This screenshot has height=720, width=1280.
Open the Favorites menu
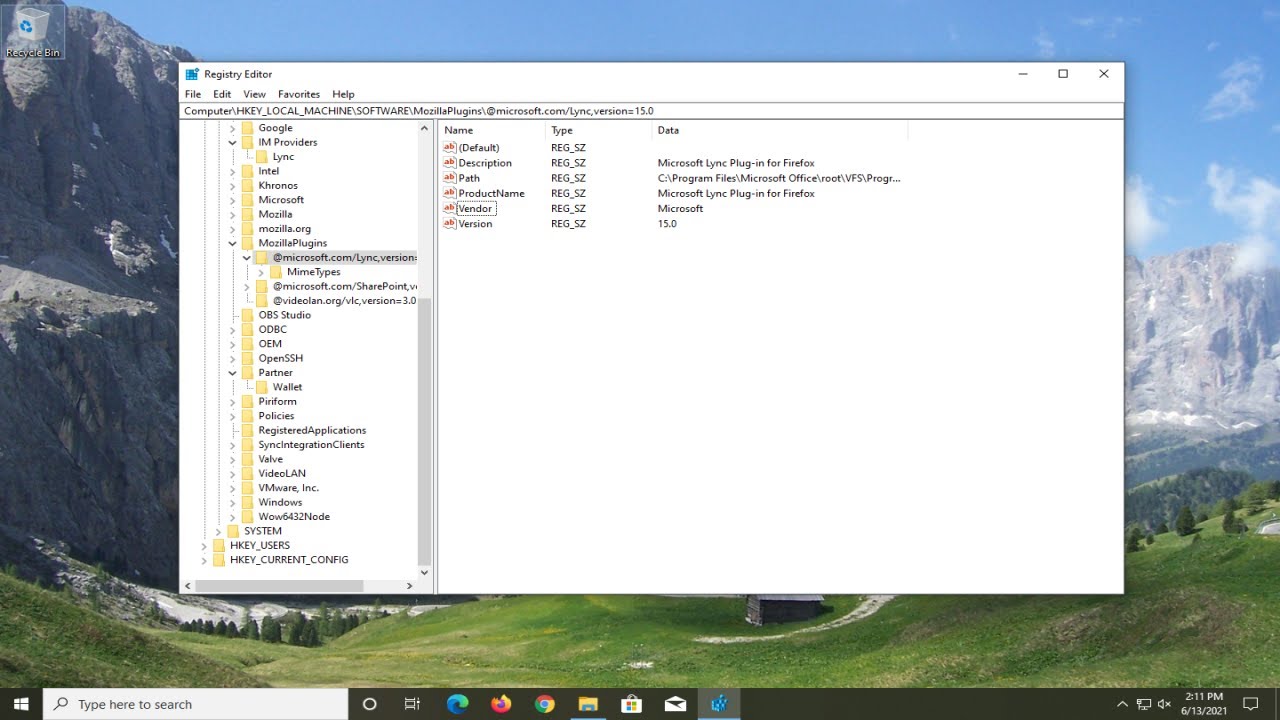click(x=299, y=94)
